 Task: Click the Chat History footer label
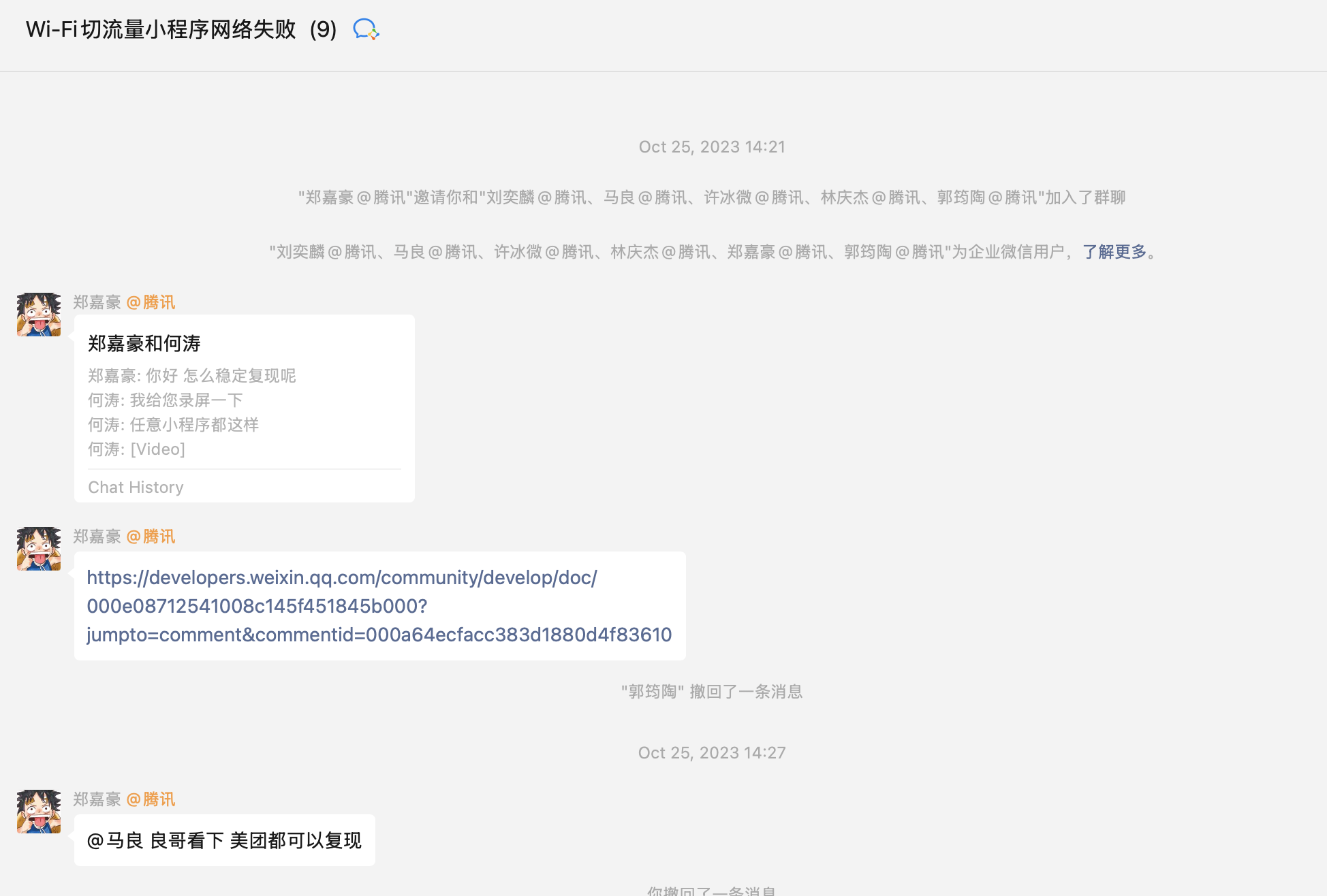click(136, 487)
